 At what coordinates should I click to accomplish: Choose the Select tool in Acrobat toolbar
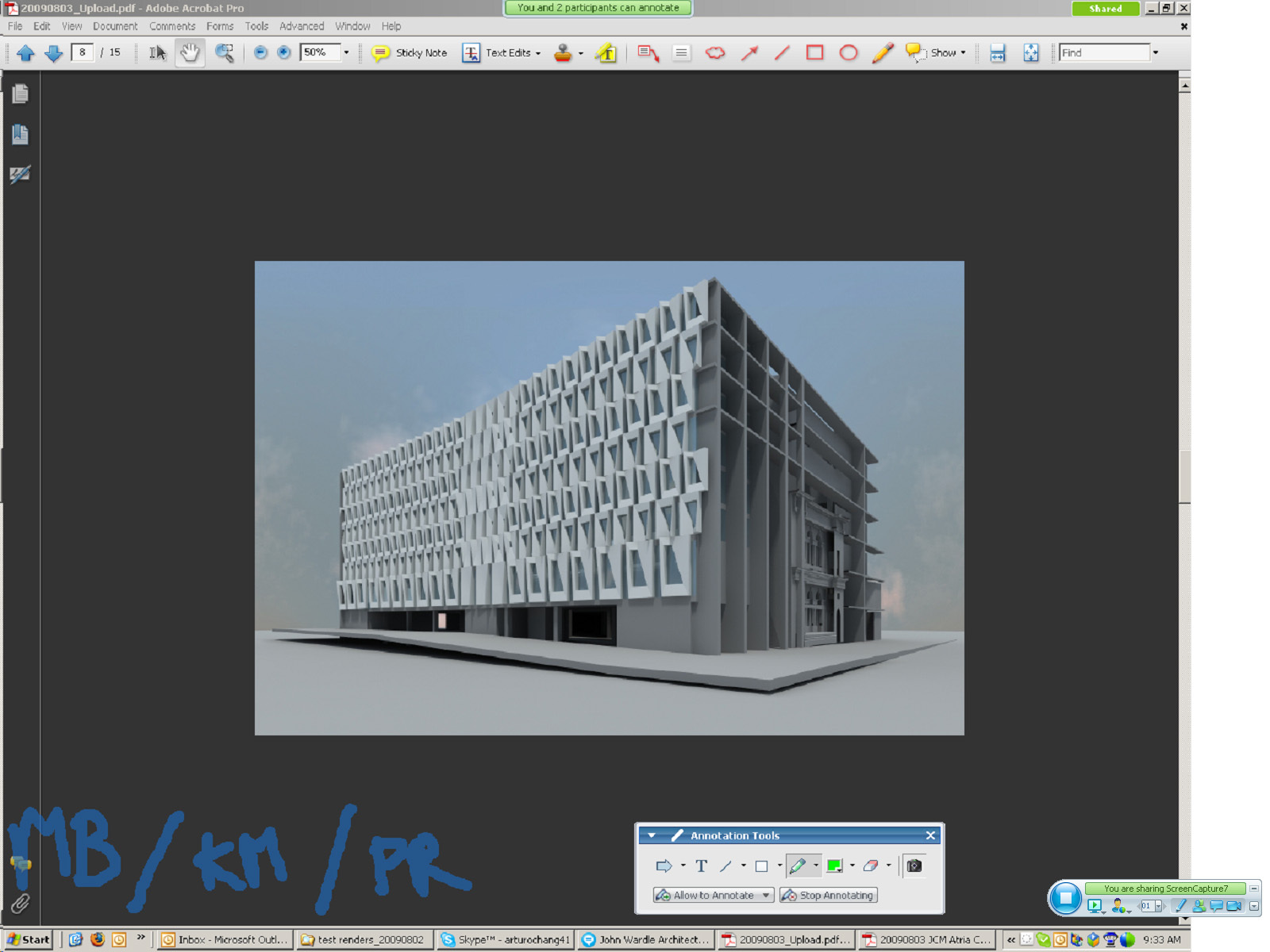coord(158,53)
